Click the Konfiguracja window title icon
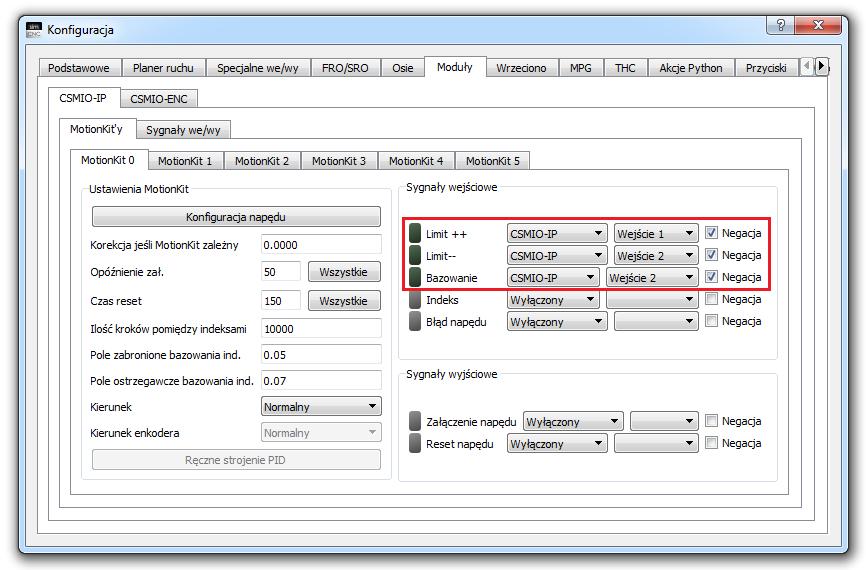The width and height of the screenshot is (866, 570). point(34,29)
